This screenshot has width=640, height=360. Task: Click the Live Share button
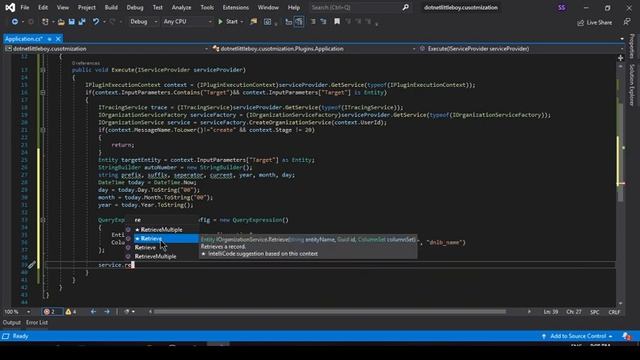tap(594, 22)
